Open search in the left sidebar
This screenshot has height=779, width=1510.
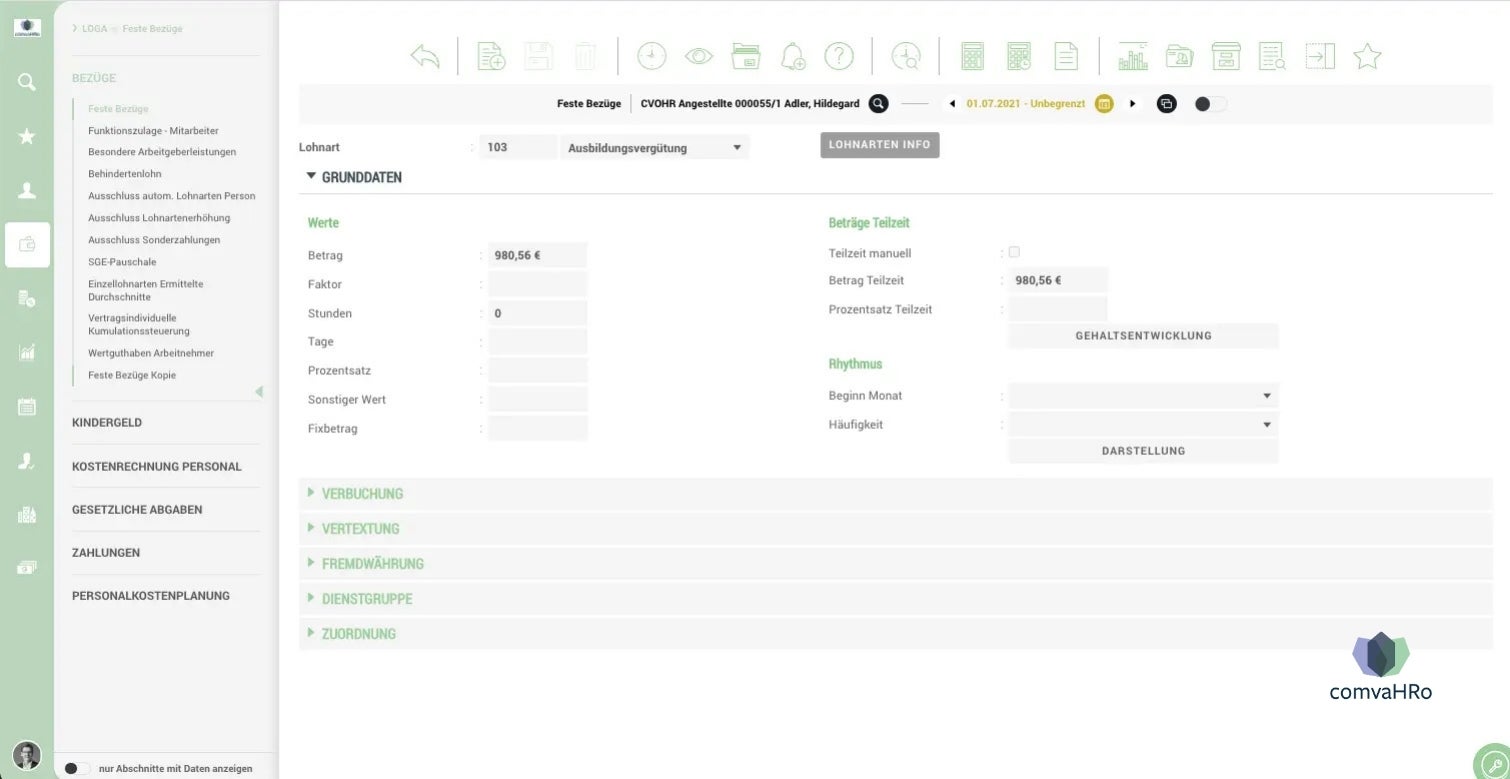[27, 82]
